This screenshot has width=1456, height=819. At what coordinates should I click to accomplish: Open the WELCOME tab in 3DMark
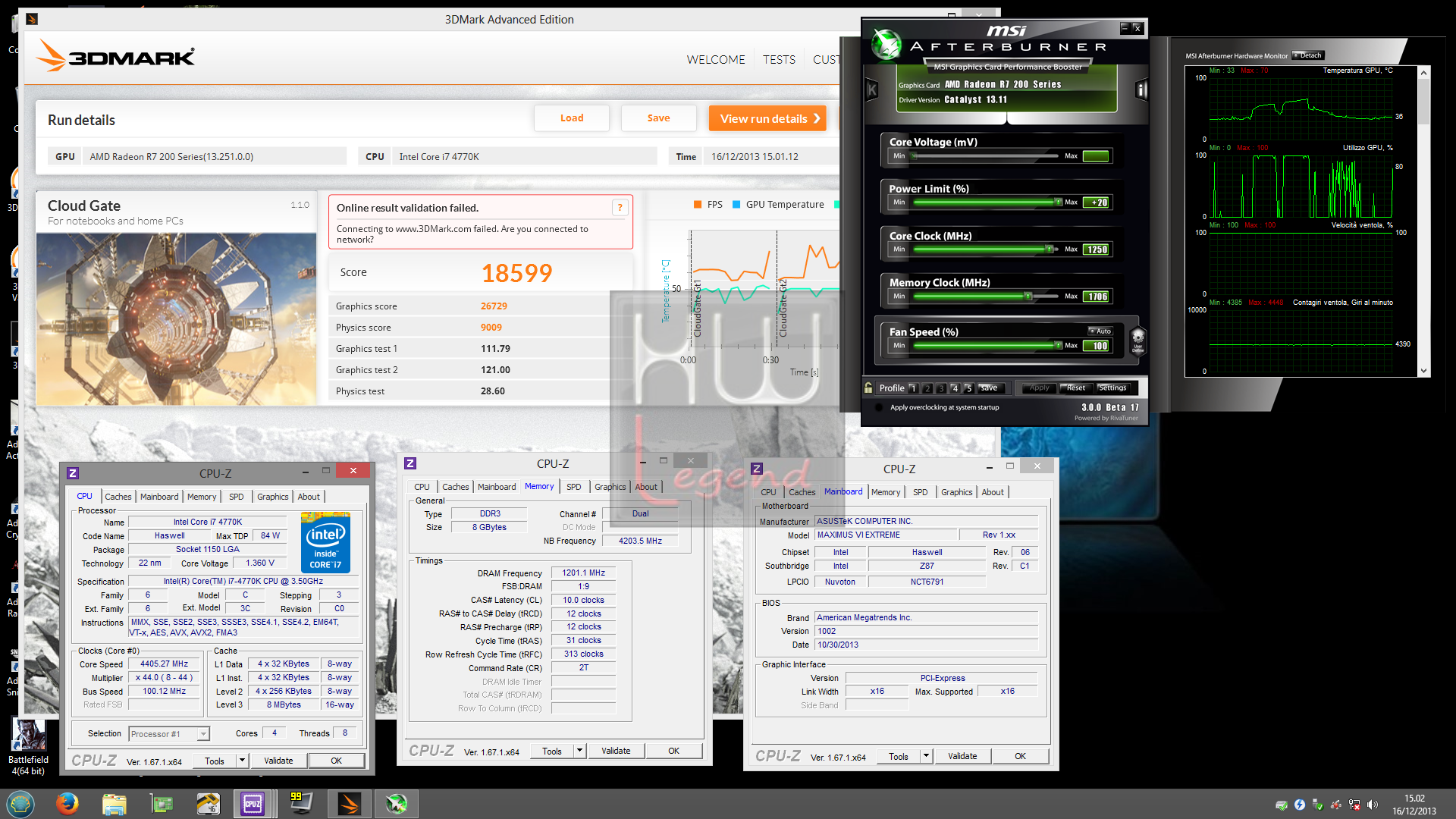(715, 59)
